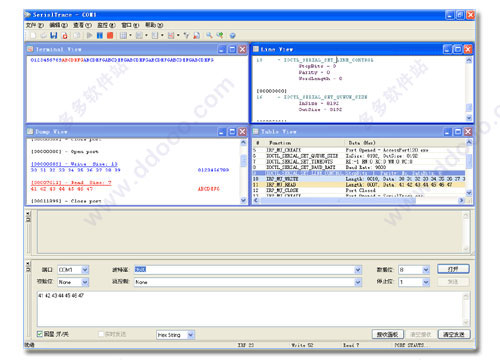Click the Dump View panel title icon
The width and height of the screenshot is (500, 360).
tap(30, 131)
